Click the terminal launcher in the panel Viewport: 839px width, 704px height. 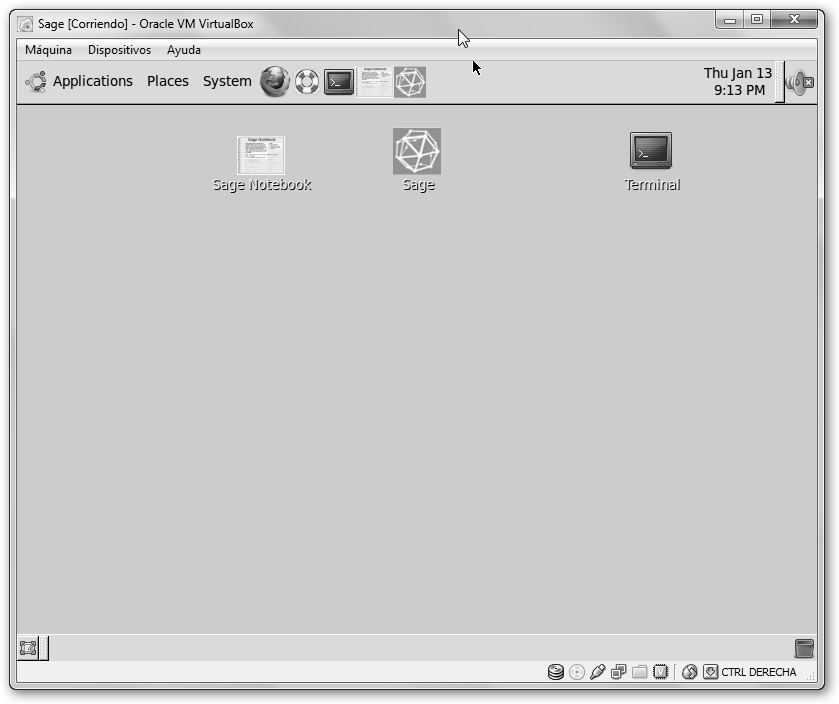339,82
